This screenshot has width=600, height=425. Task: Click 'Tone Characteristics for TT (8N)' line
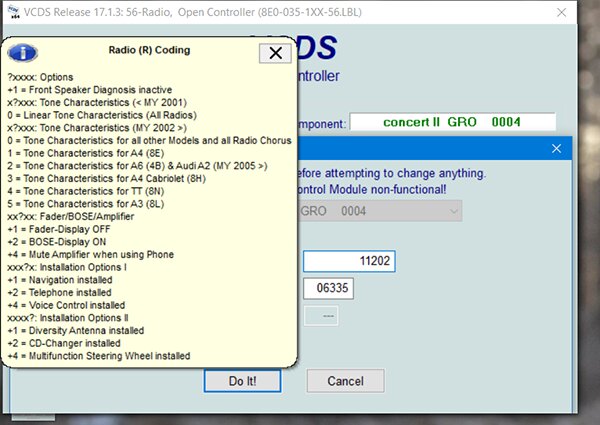(x=86, y=191)
